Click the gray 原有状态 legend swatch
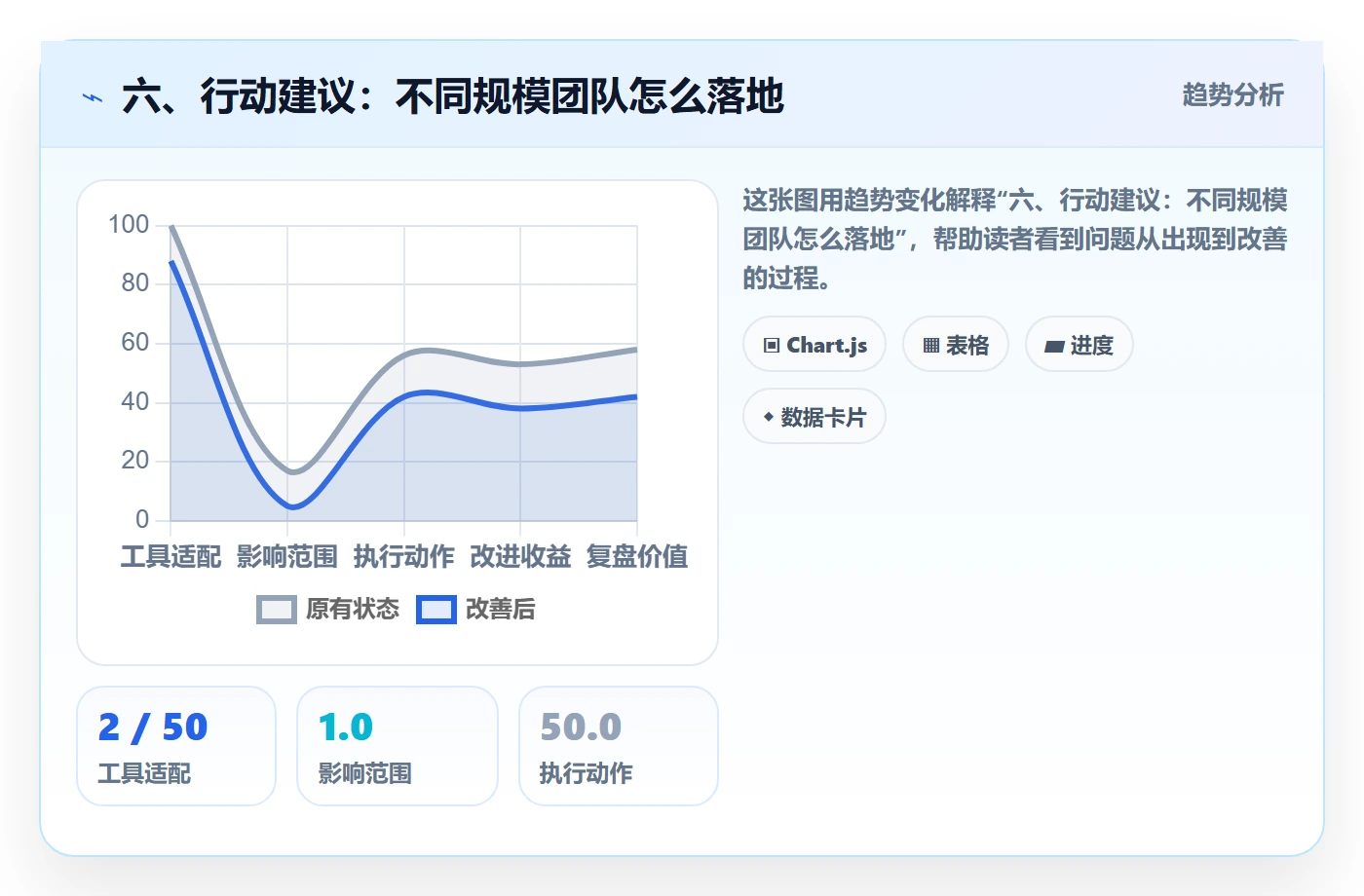Image resolution: width=1364 pixels, height=896 pixels. 277,610
